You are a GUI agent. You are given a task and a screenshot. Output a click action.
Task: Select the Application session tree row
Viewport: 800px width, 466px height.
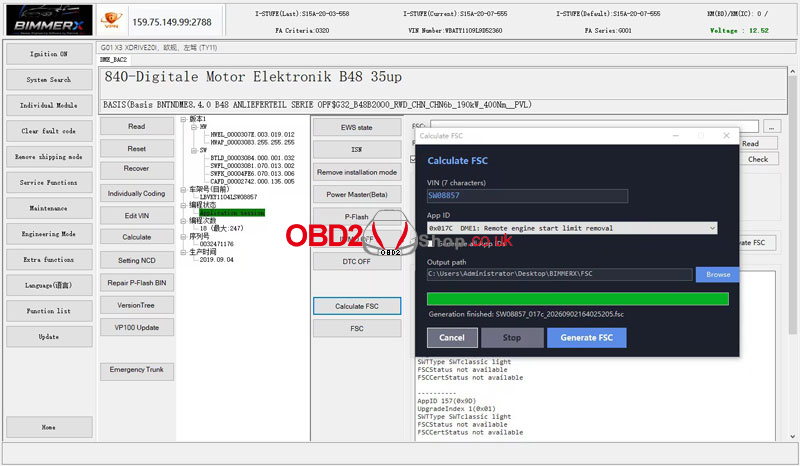tap(232, 213)
